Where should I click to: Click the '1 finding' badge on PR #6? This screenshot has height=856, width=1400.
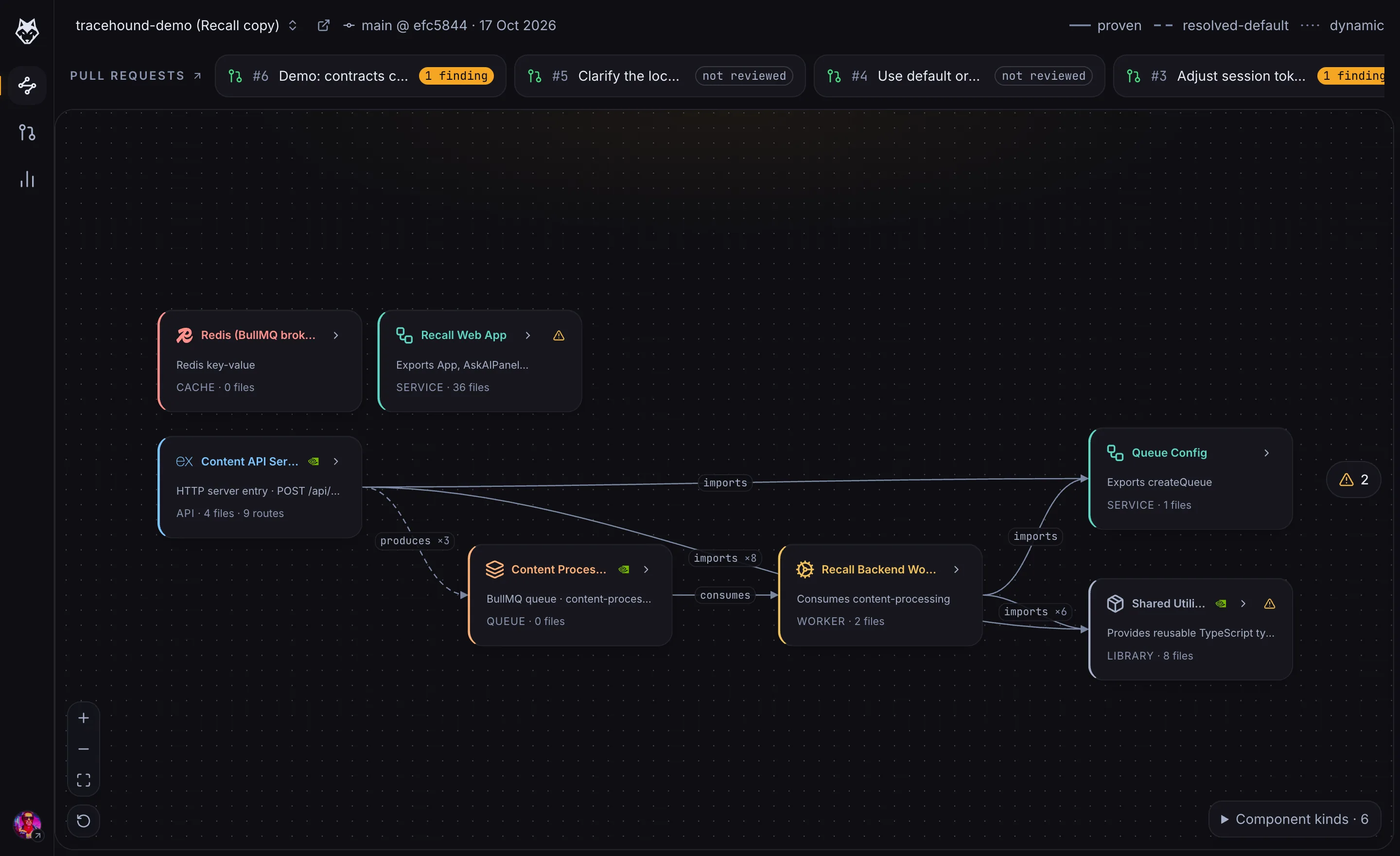tap(456, 75)
